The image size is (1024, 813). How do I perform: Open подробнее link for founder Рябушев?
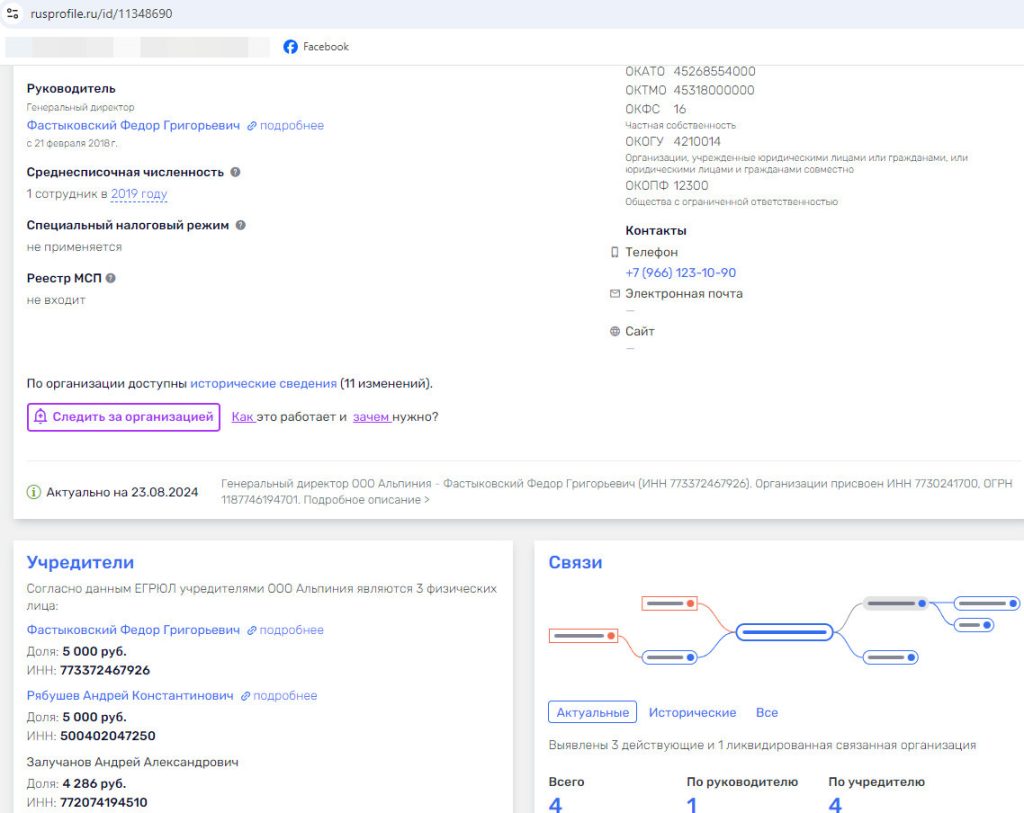pos(279,696)
